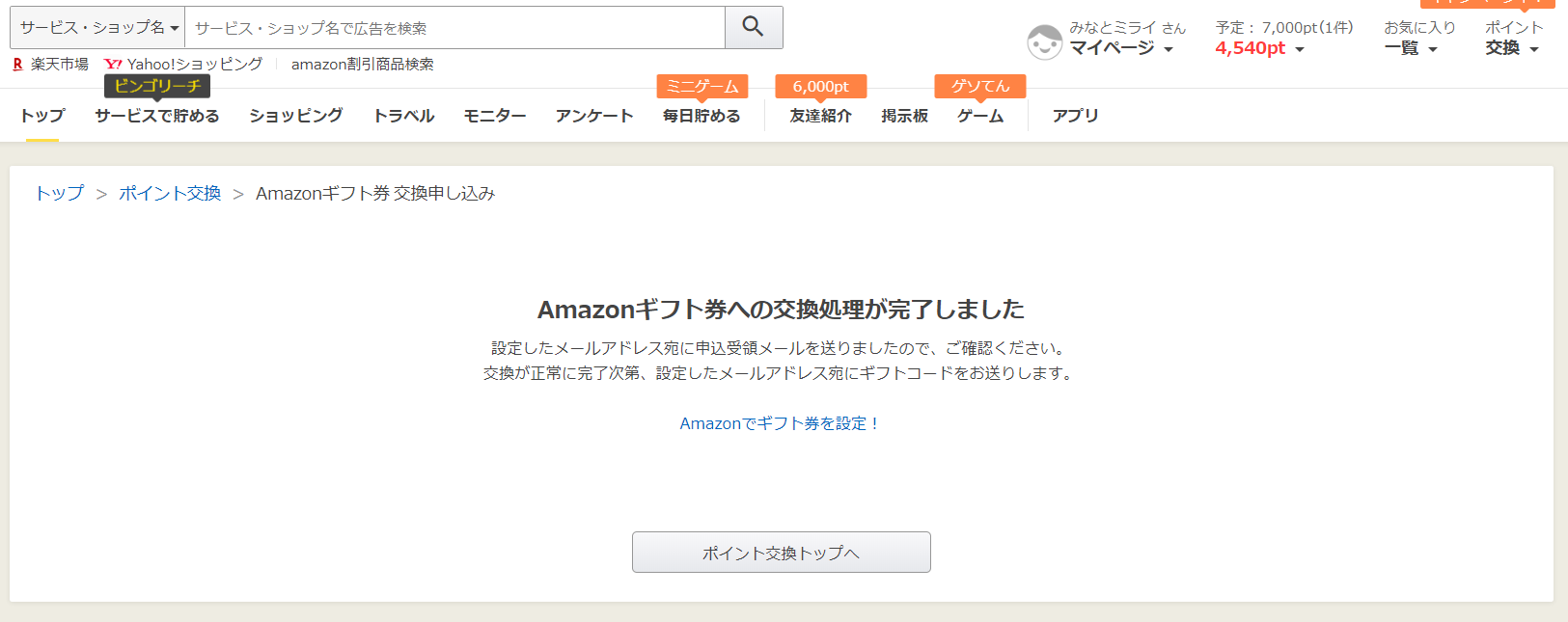
Task: Click the magnifying glass search icon
Action: pos(754,27)
